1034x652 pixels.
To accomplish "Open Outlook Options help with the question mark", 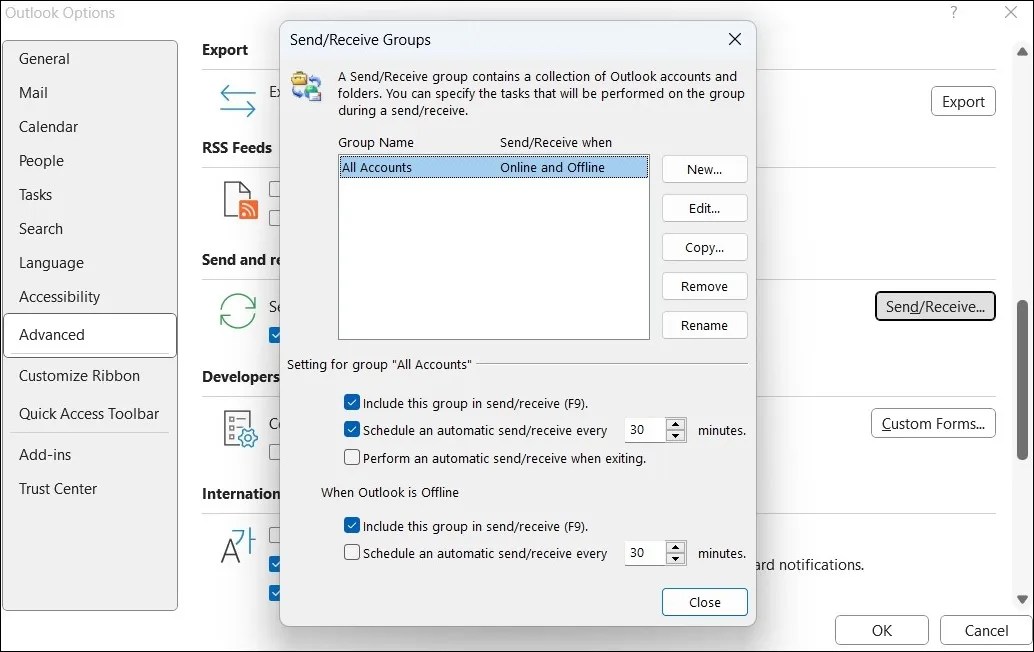I will (x=952, y=13).
